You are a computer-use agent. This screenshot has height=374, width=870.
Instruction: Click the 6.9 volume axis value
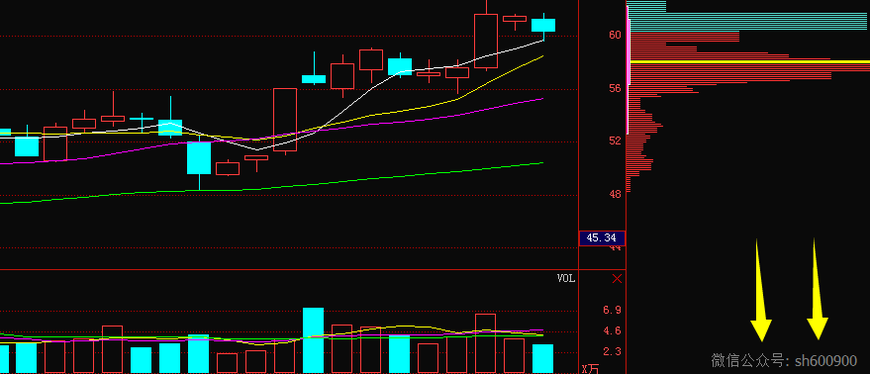[613, 310]
